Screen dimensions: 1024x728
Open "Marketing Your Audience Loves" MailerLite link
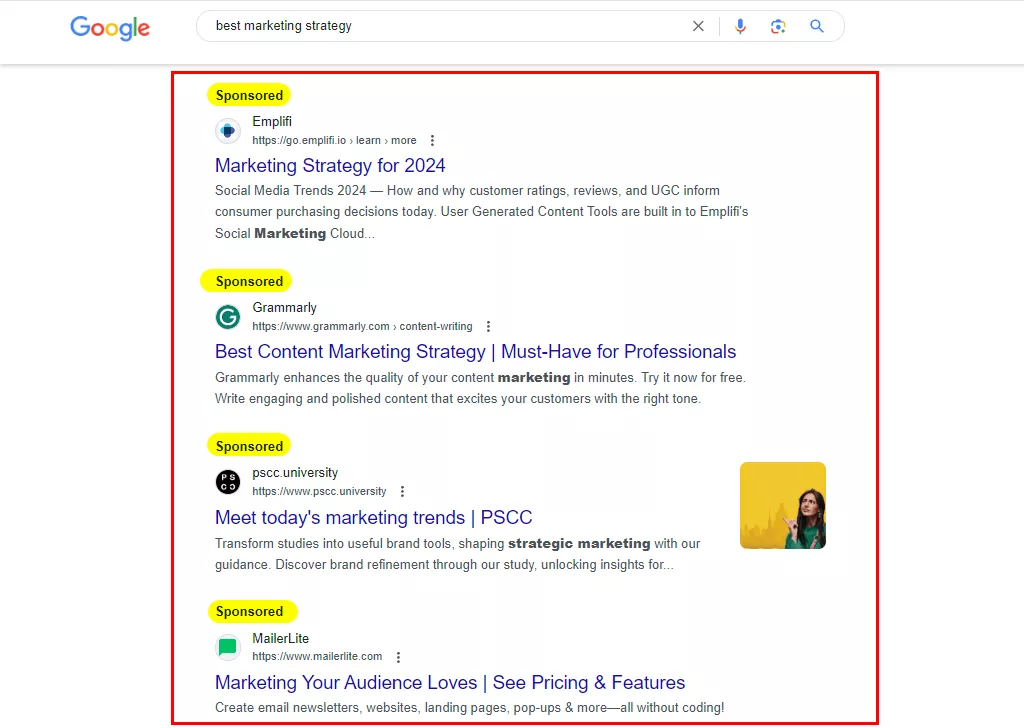coord(450,683)
